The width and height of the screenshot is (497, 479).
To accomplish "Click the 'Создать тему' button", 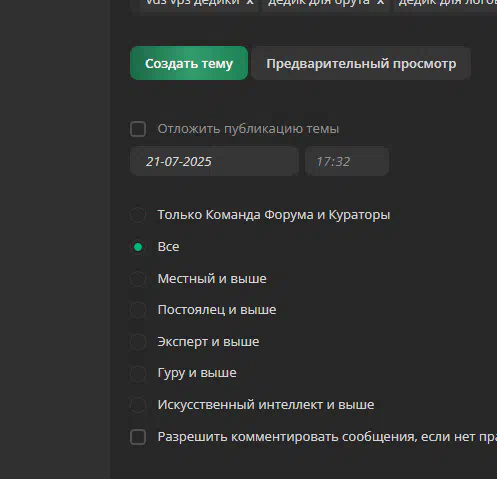I will (189, 63).
